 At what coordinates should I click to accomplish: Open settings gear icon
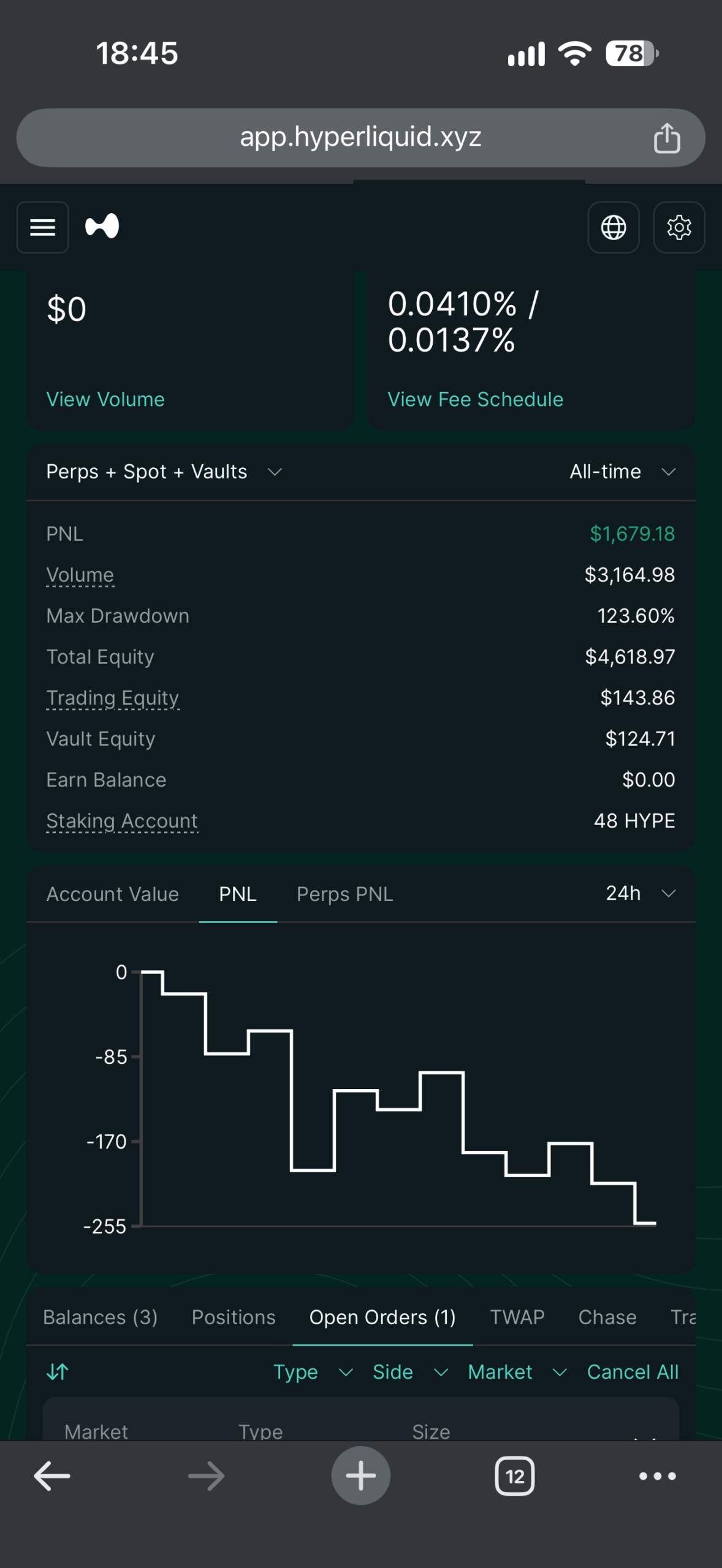(x=679, y=227)
